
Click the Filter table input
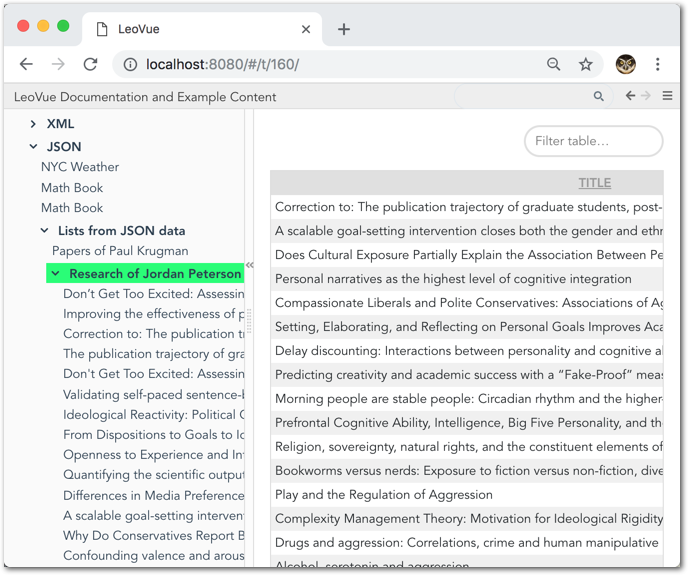tap(593, 141)
